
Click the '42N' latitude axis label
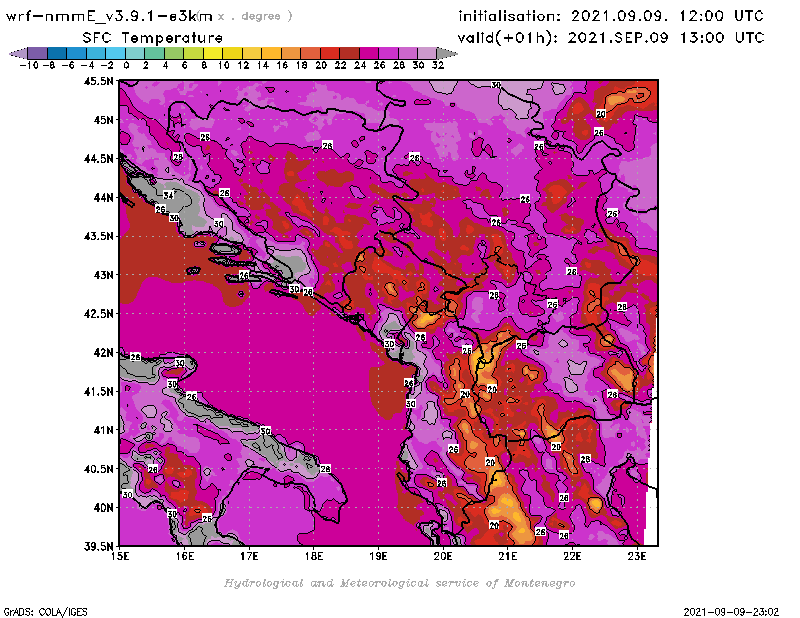click(103, 353)
